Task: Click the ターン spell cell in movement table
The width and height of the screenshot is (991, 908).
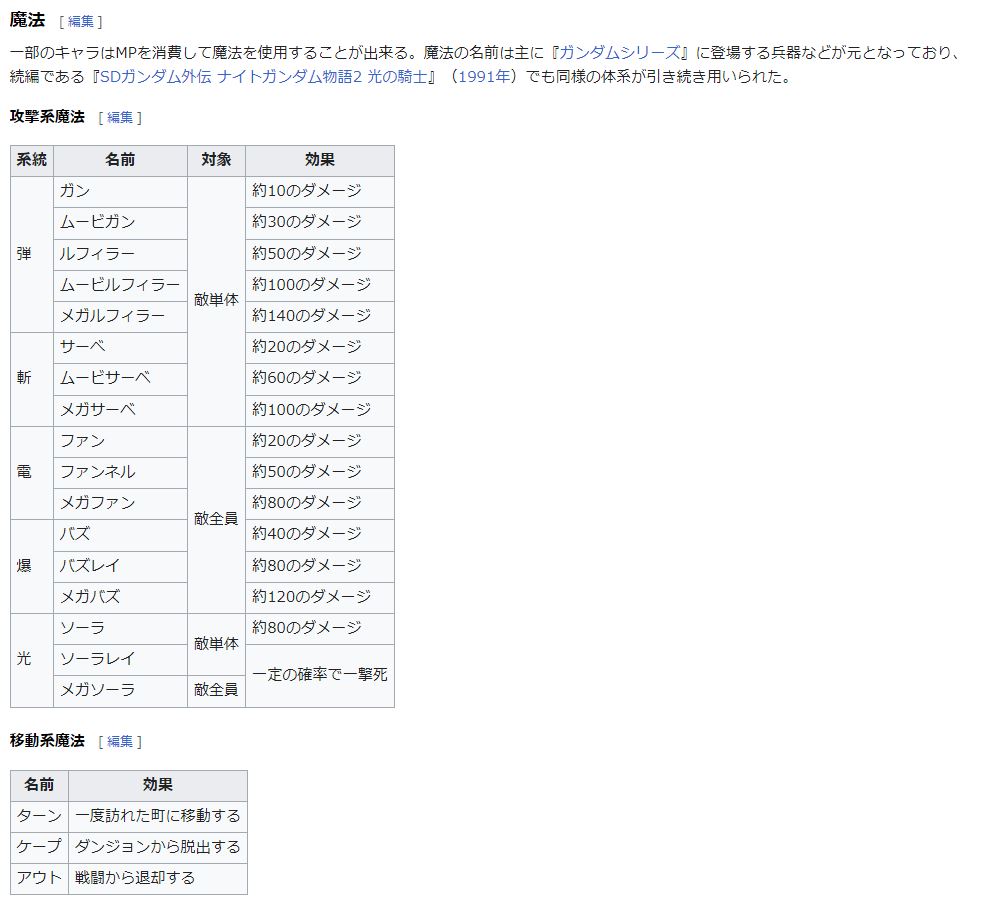Action: tap(40, 816)
